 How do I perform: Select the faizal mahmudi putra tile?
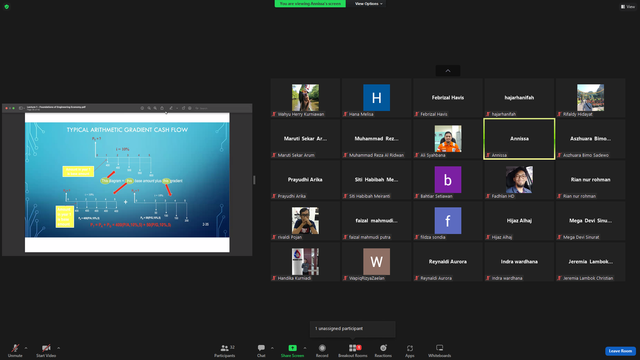tap(376, 221)
